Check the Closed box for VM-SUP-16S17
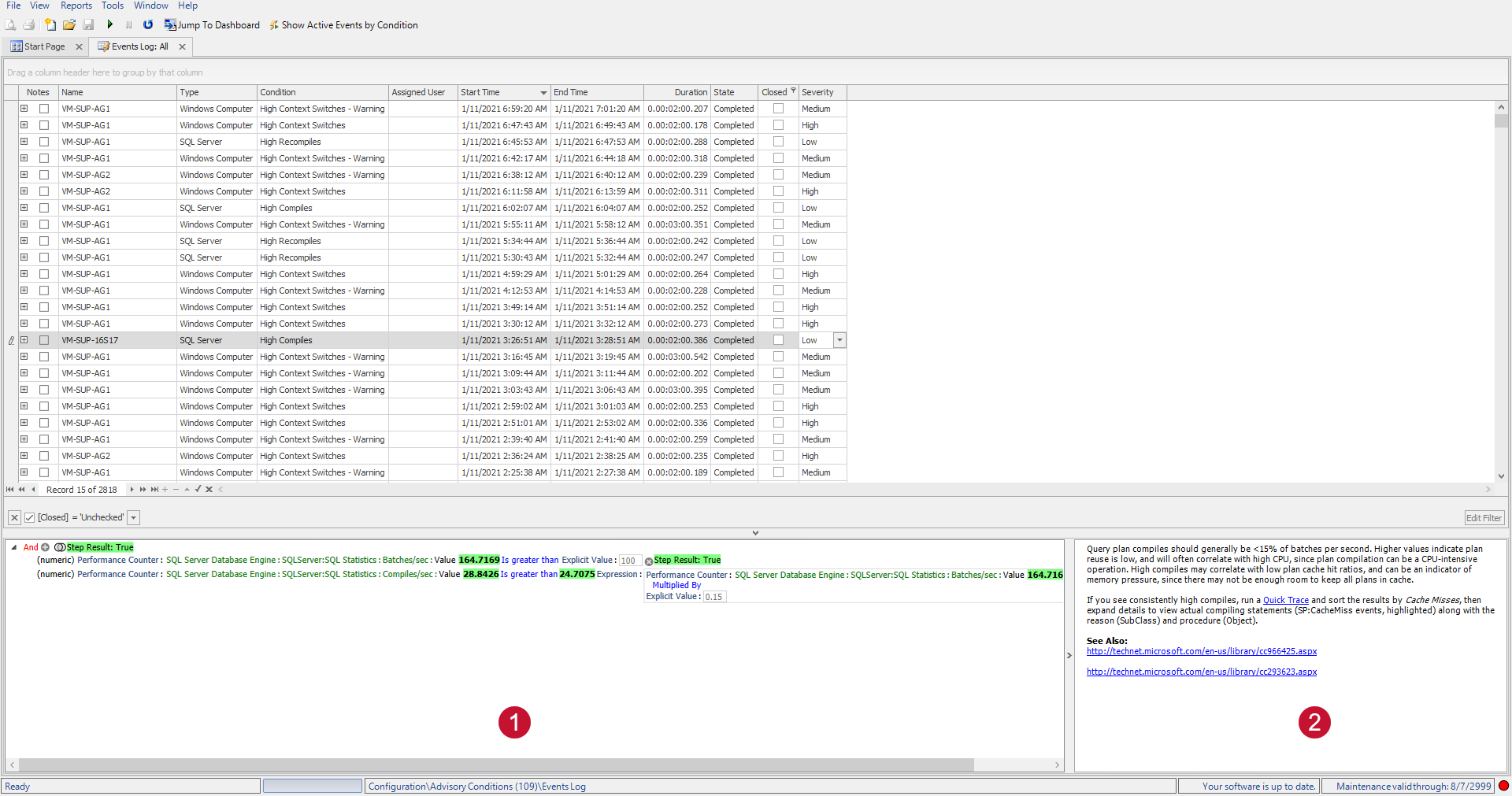 pyautogui.click(x=778, y=339)
